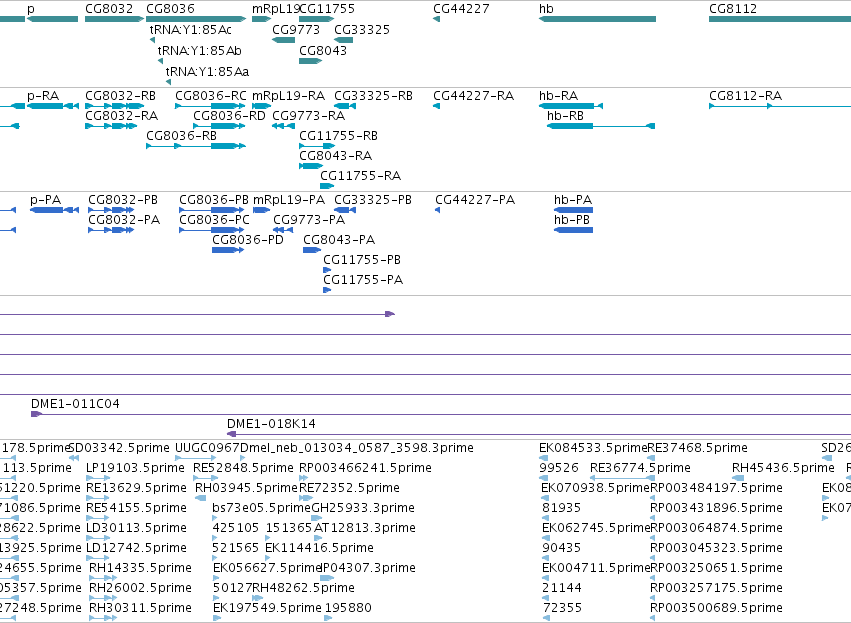Open the CG8032-RA transcript
Viewport: 851px width, 623px height.
[x=122, y=116]
